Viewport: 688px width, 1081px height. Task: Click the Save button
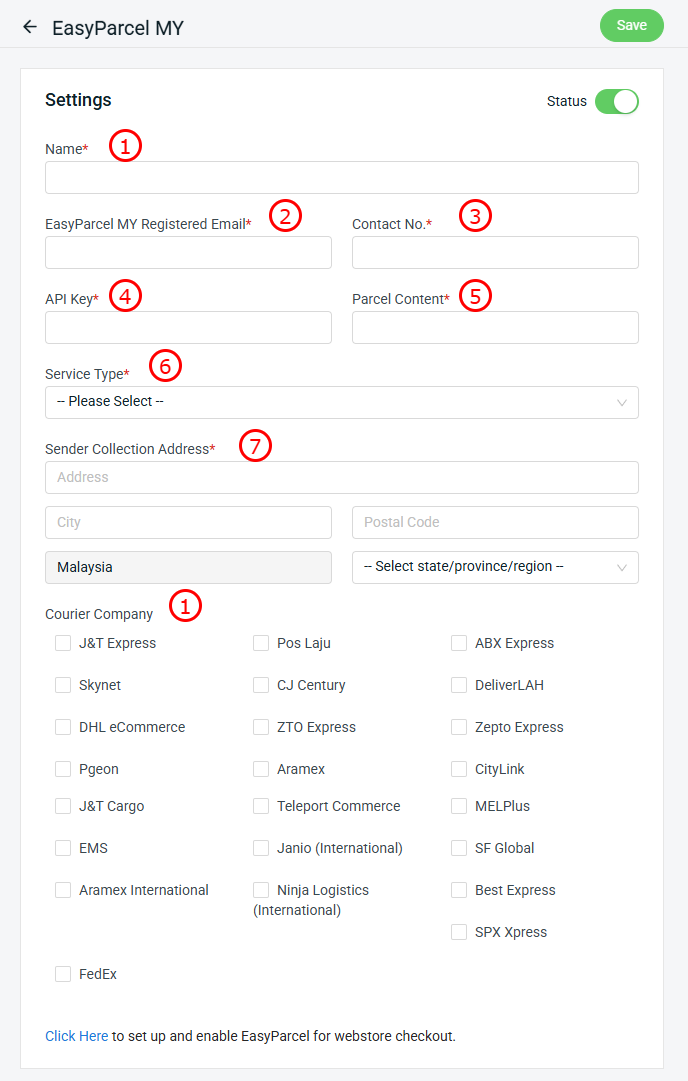631,26
